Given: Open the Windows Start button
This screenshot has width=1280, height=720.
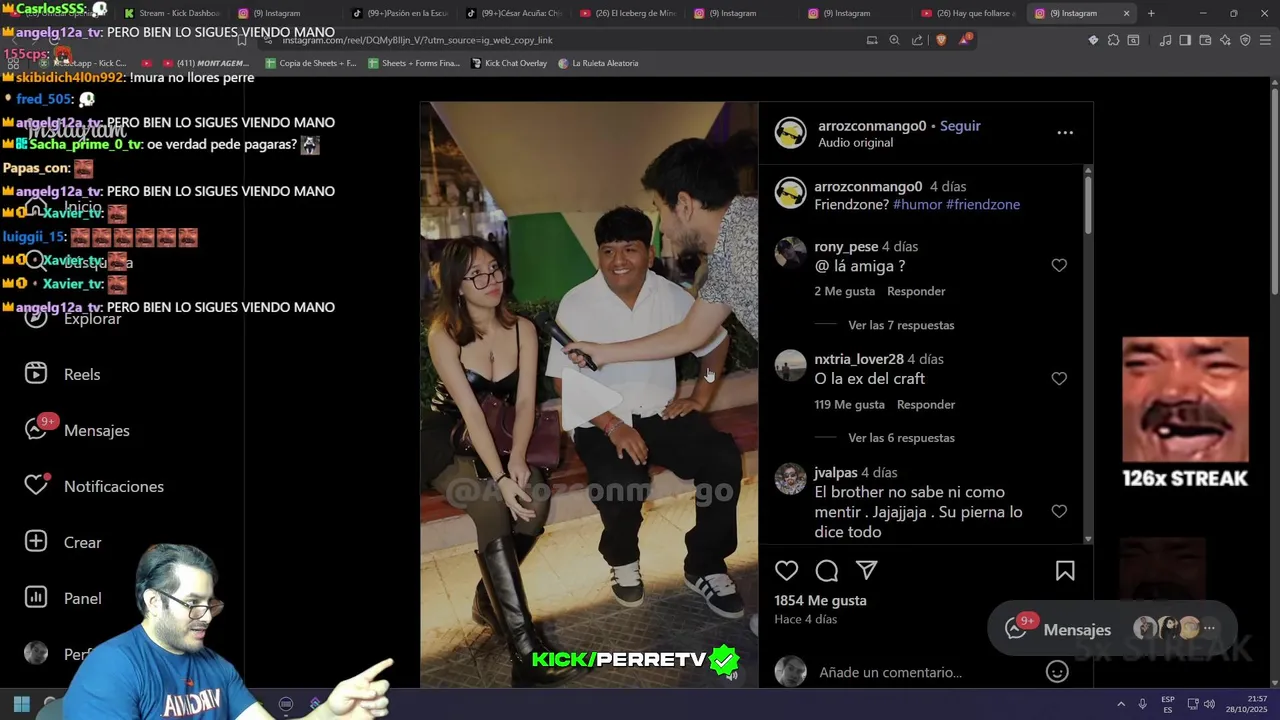Looking at the screenshot, I should click(x=21, y=704).
